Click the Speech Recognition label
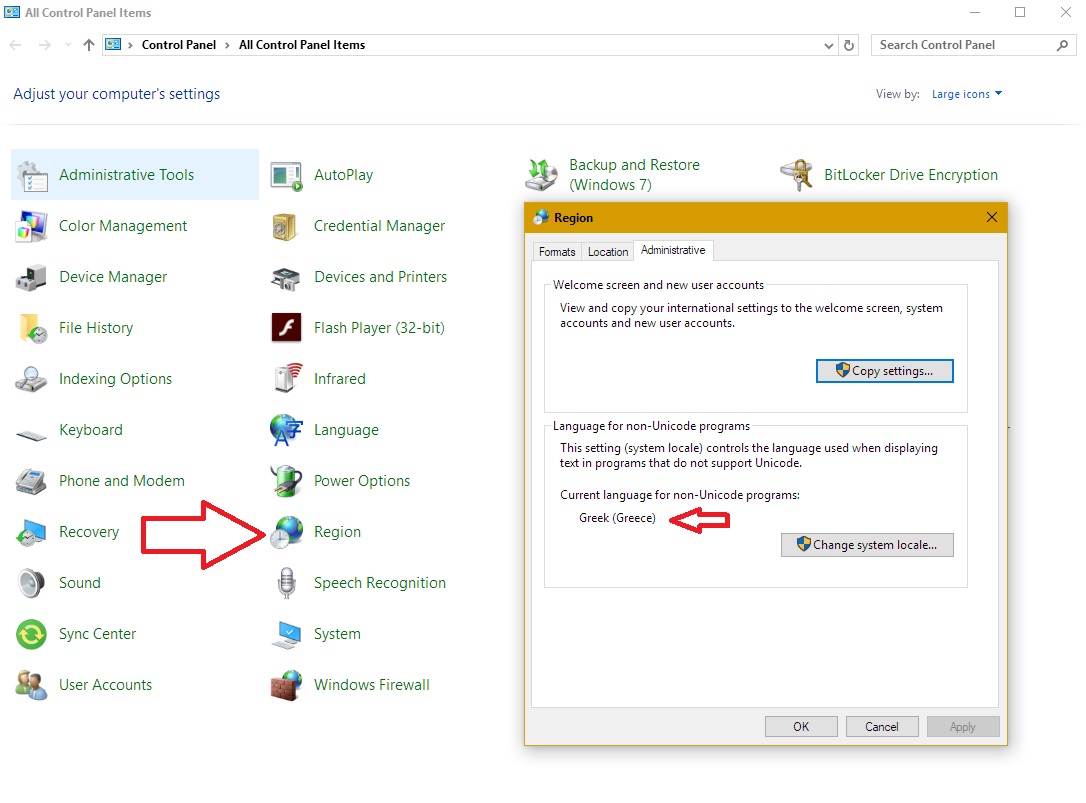The height and width of the screenshot is (803, 1086). [380, 583]
